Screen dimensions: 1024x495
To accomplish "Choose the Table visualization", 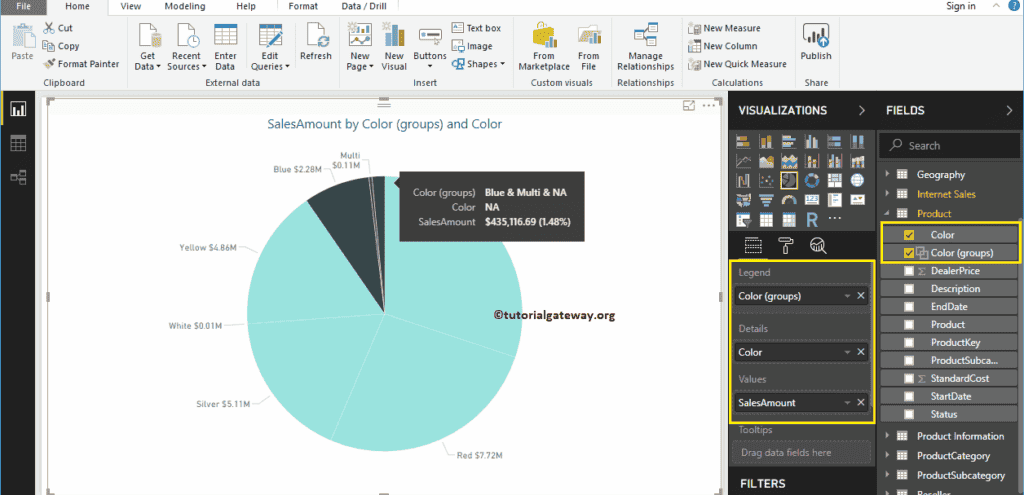I will 766,219.
